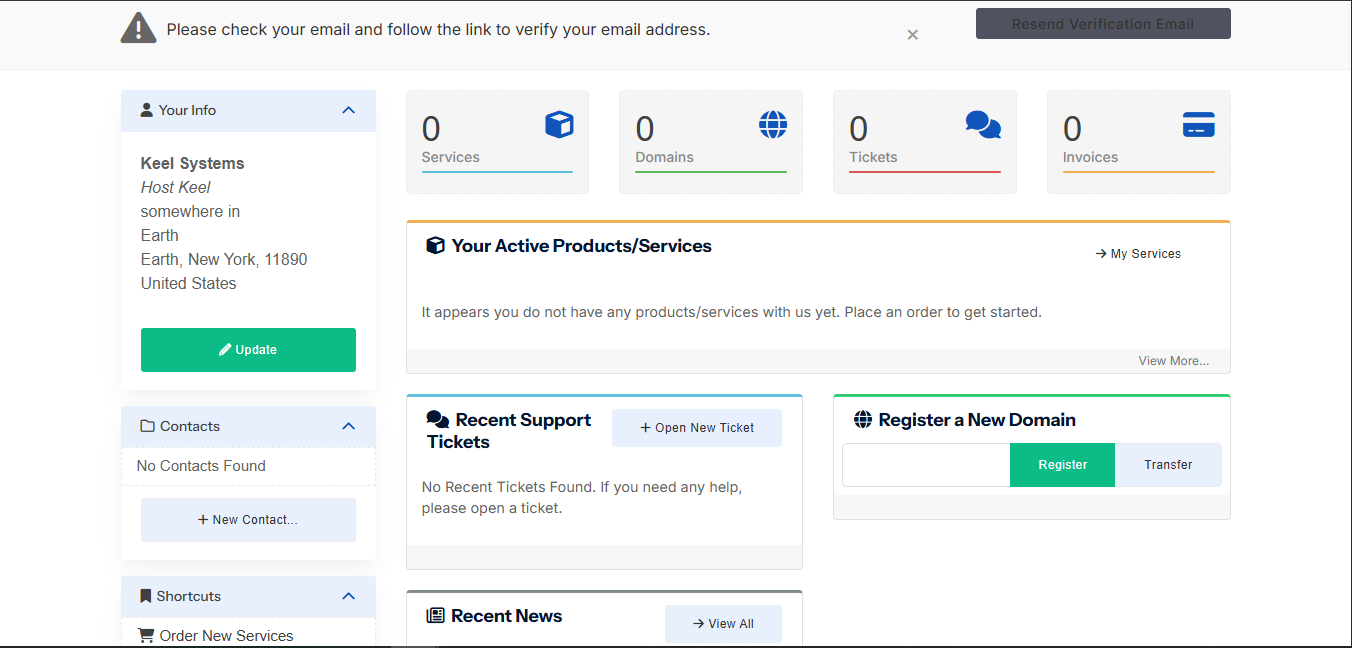Click the Domains globe icon
The image size is (1352, 648).
[x=773, y=124]
